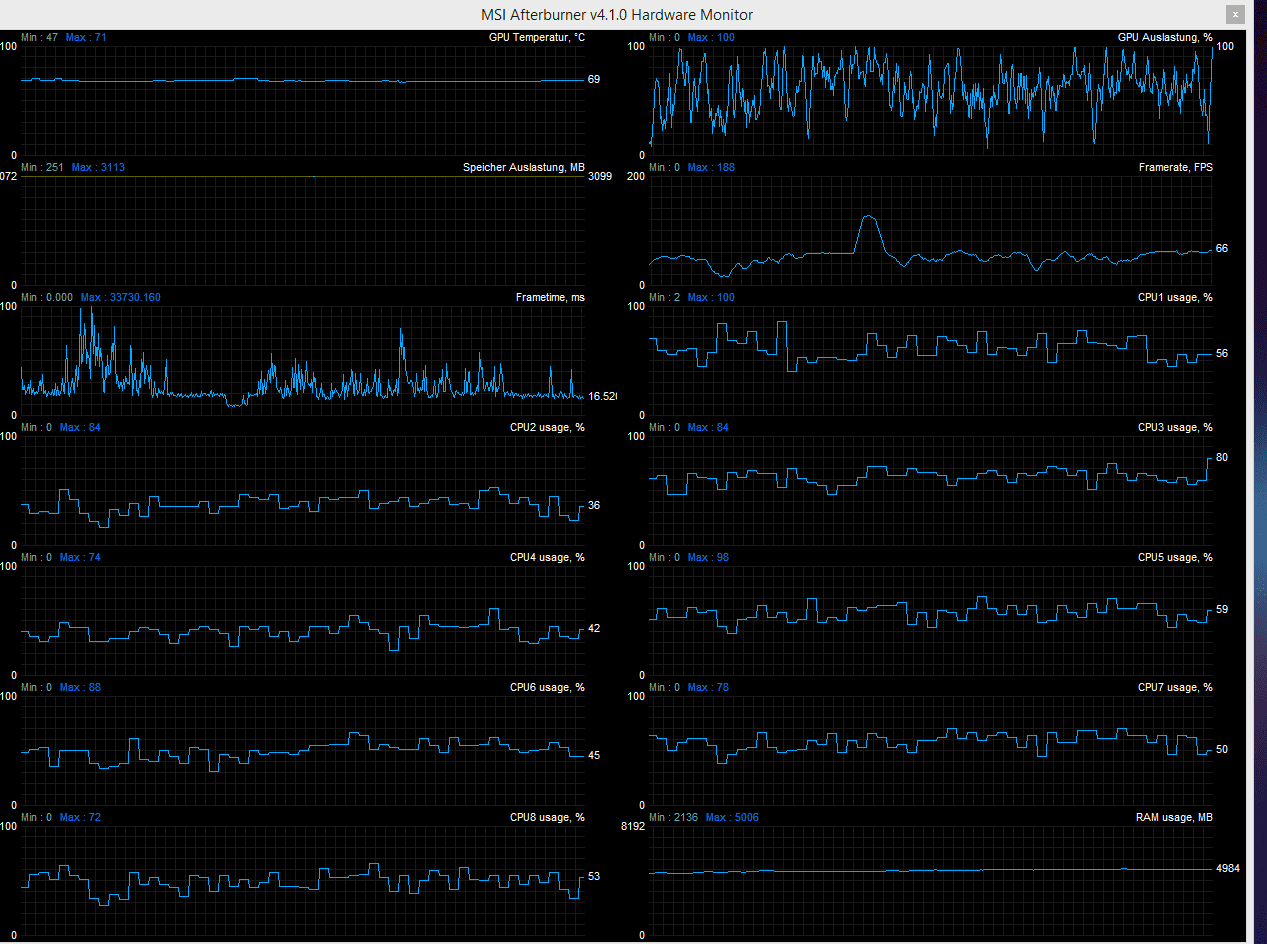The image size is (1267, 944).
Task: Select the CPU1 usage, % graph title
Action: 1175,297
